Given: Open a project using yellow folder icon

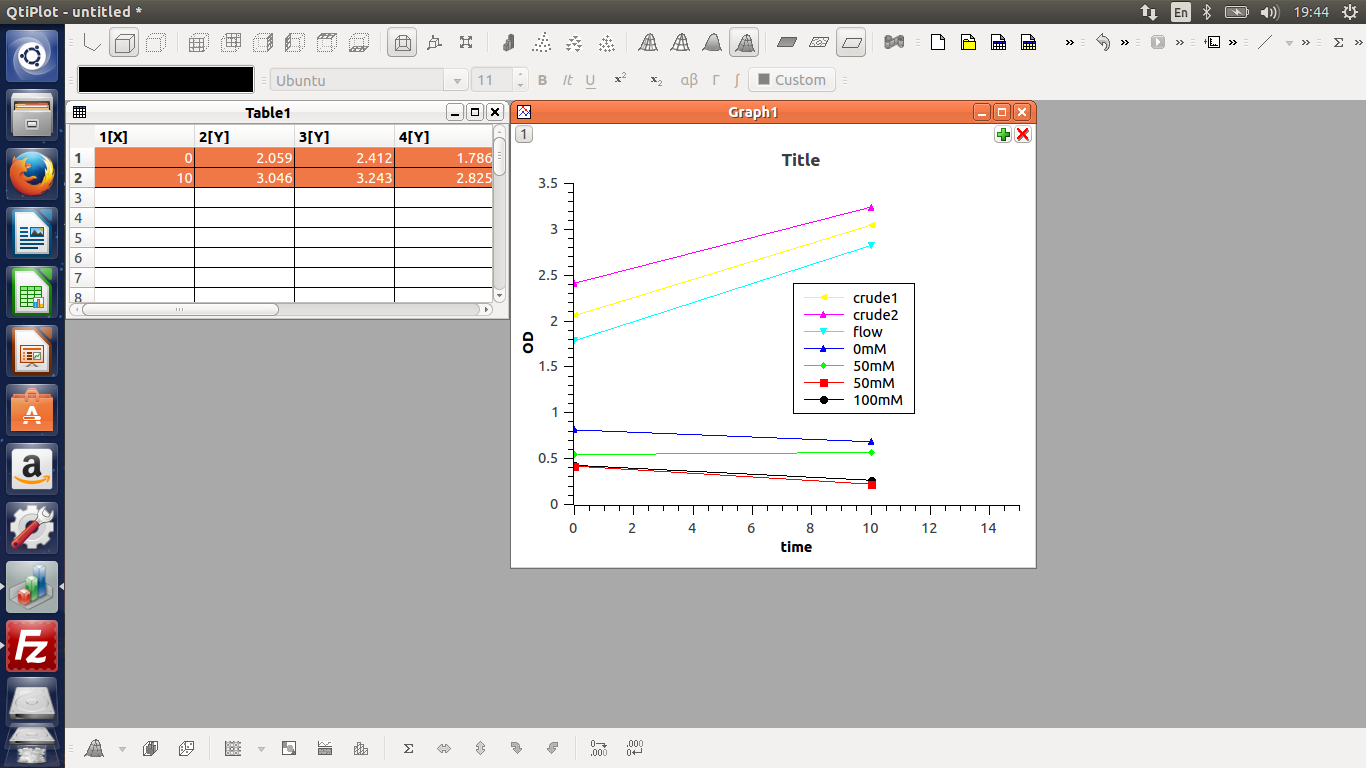Looking at the screenshot, I should tap(968, 43).
